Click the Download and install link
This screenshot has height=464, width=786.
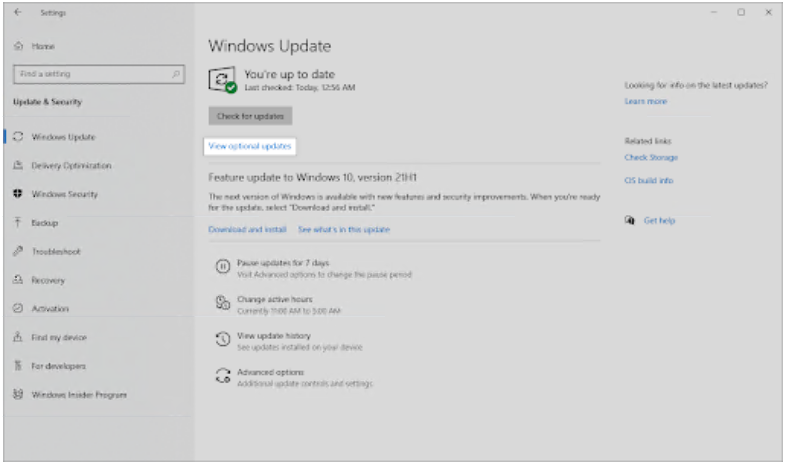[247, 229]
